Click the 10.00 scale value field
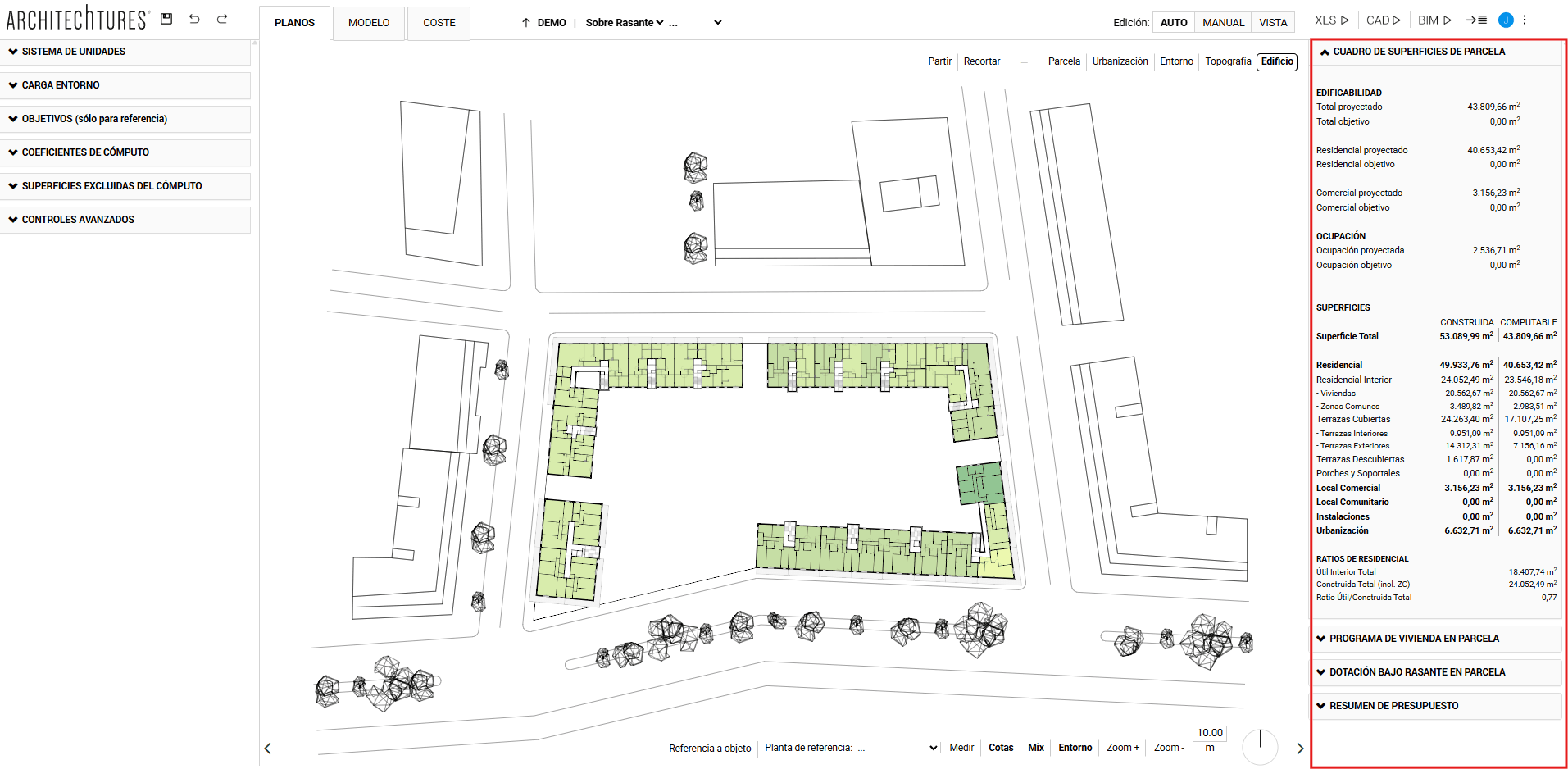This screenshot has height=769, width=1568. (x=1209, y=732)
